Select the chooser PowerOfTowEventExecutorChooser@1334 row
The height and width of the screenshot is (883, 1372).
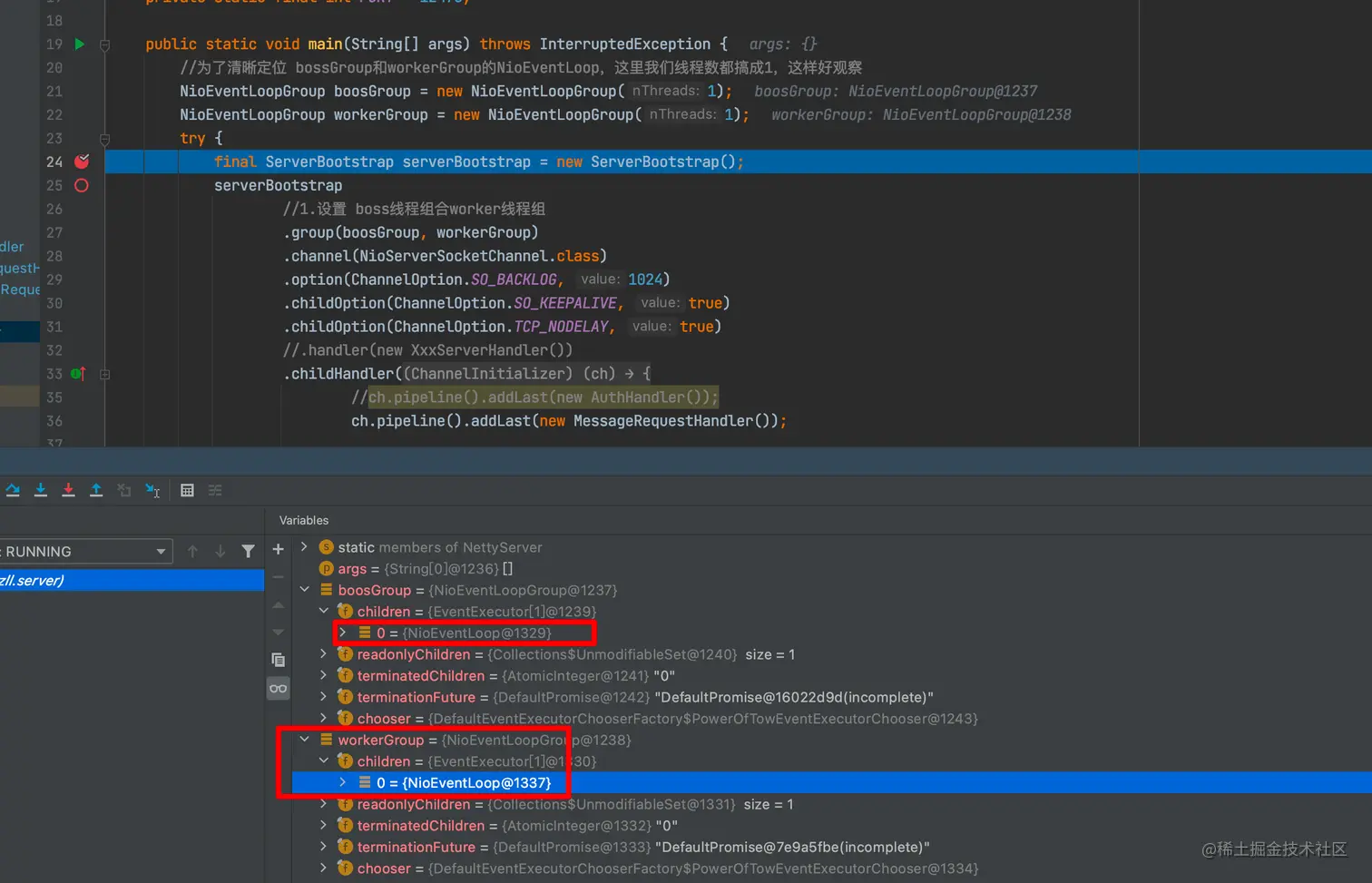click(831, 868)
